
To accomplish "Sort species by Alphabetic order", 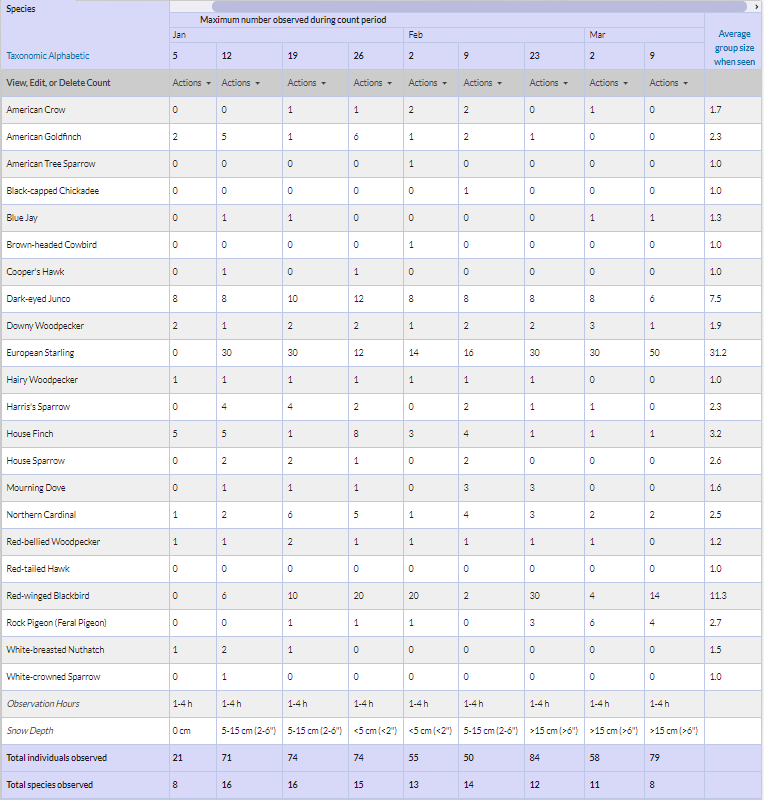I will (68, 56).
